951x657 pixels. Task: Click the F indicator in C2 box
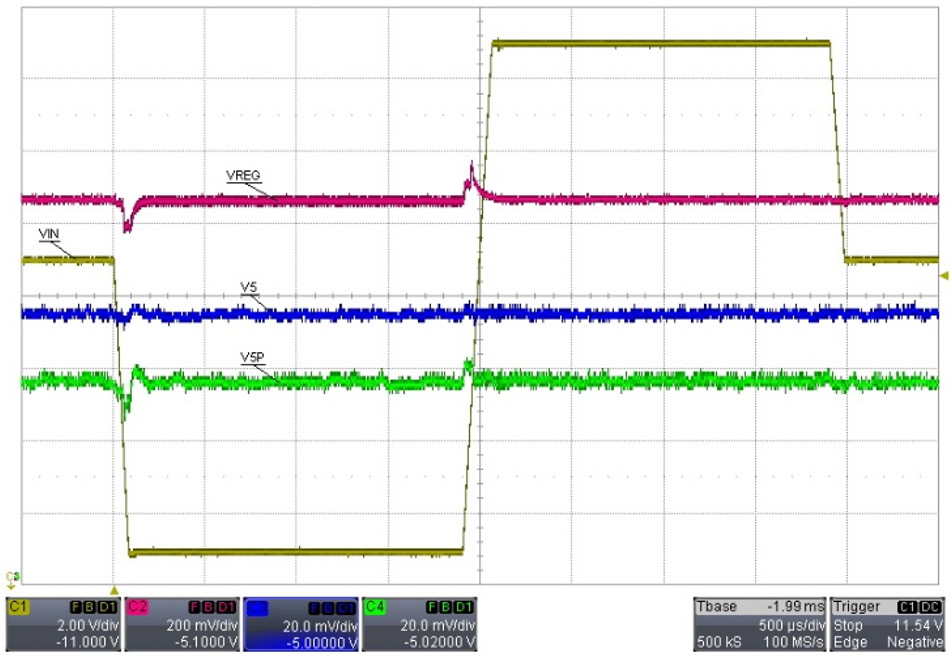click(x=192, y=606)
